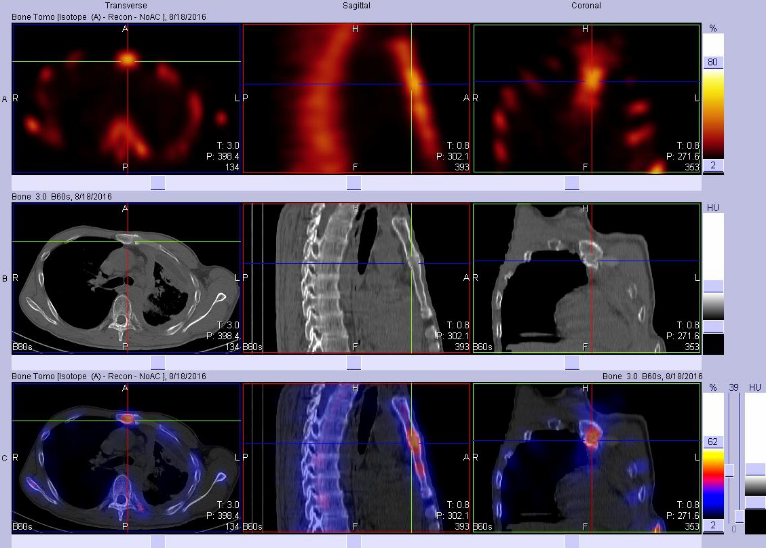
Task: Click the row A coronal SPECT view
Action: point(586,100)
